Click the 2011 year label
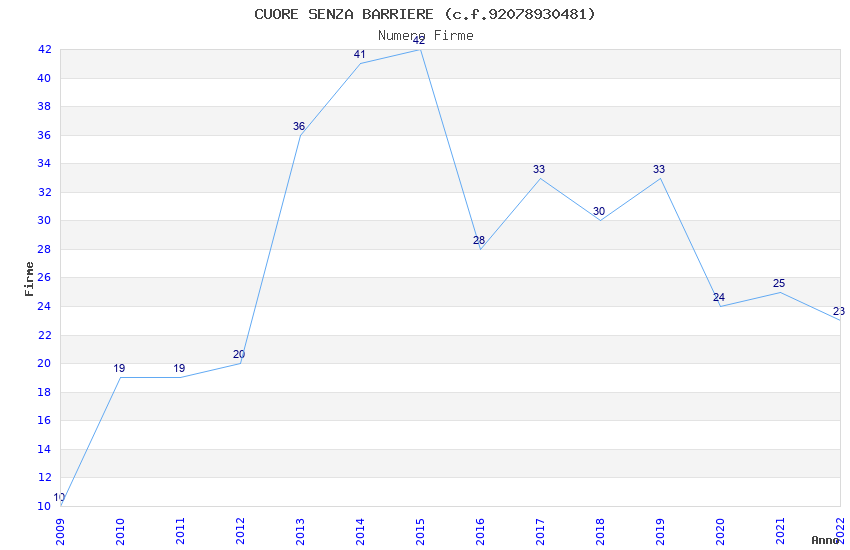Image resolution: width=850 pixels, height=550 pixels. [x=180, y=531]
